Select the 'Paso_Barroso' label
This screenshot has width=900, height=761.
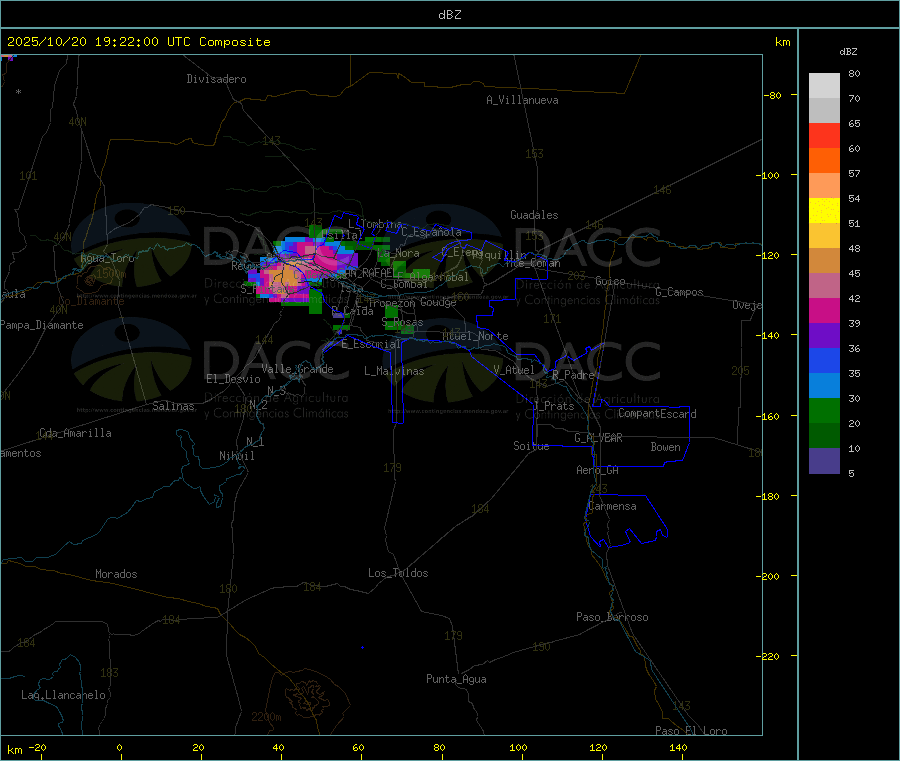[612, 617]
